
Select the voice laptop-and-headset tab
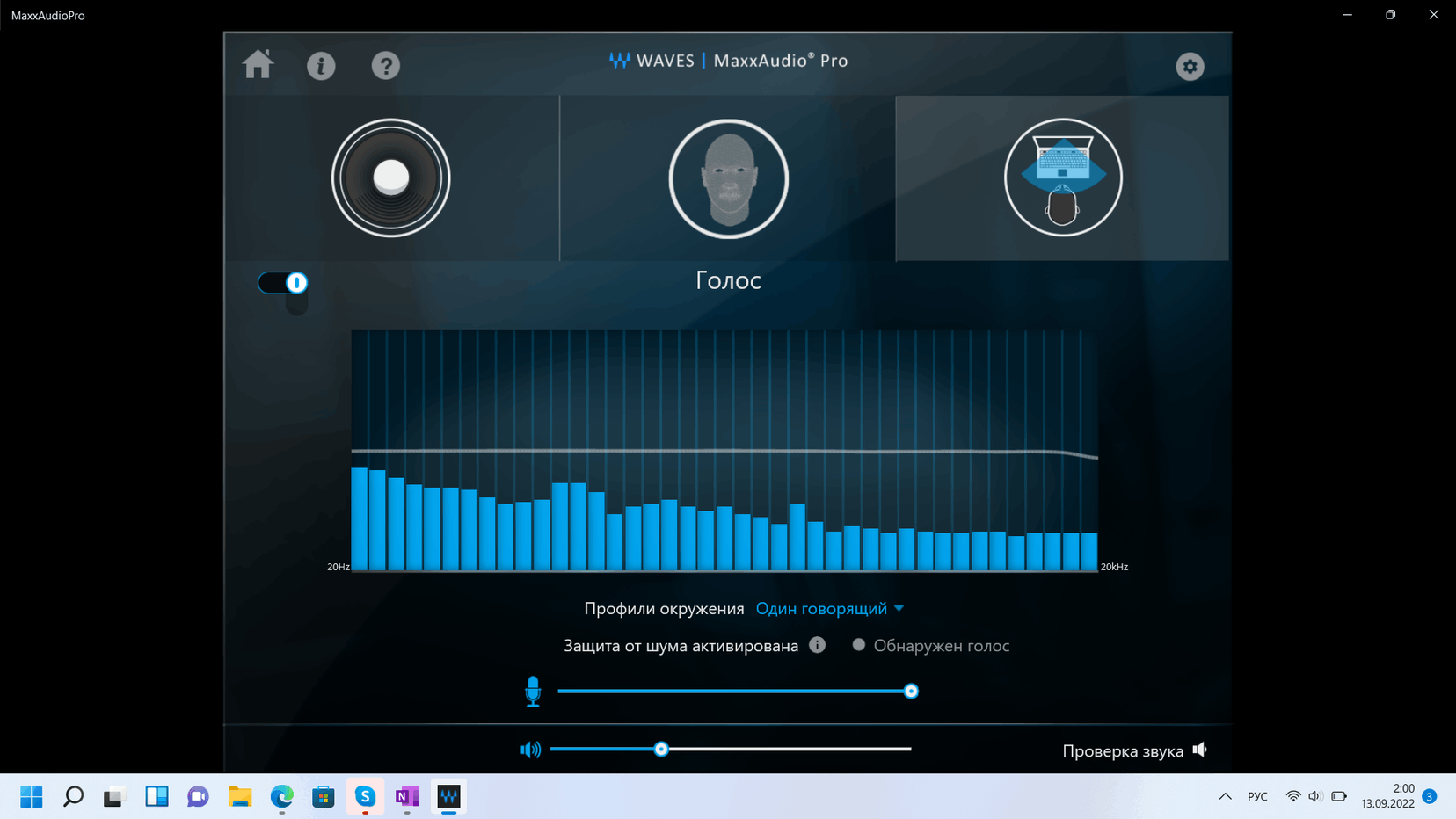point(1063,178)
